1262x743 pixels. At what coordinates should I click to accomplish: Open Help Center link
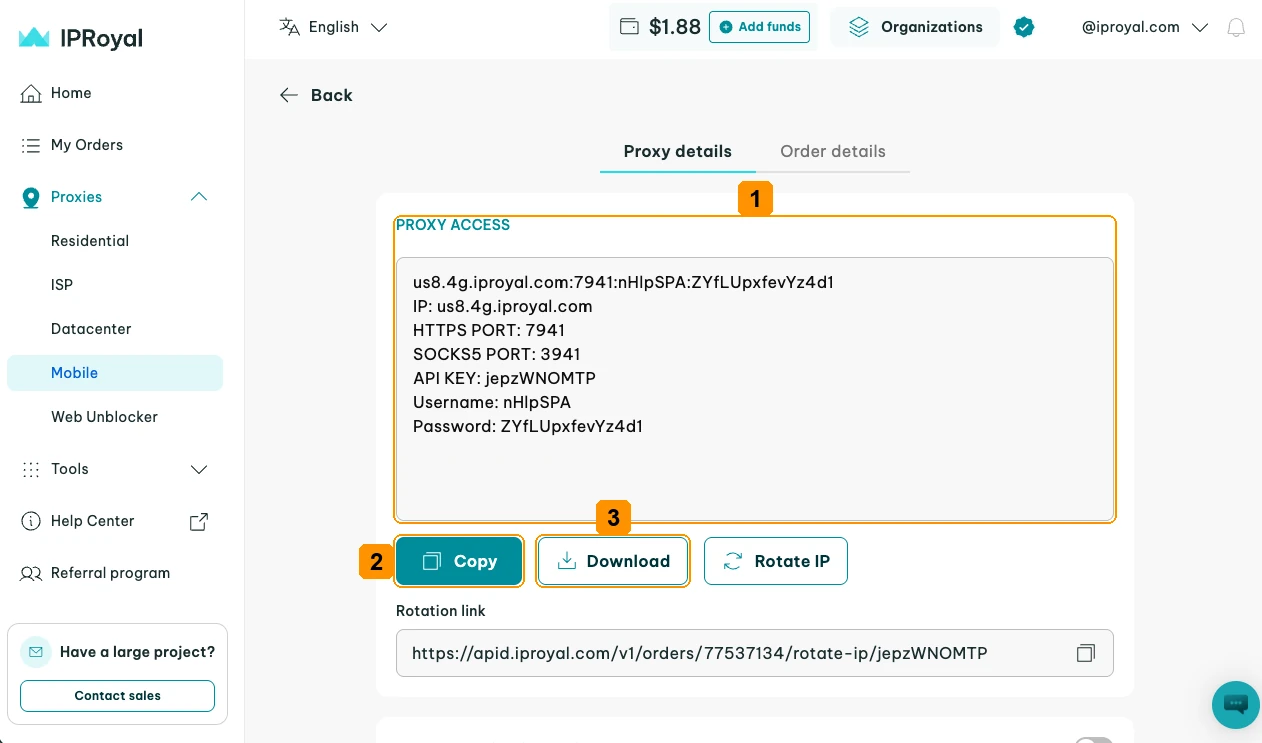pos(92,521)
